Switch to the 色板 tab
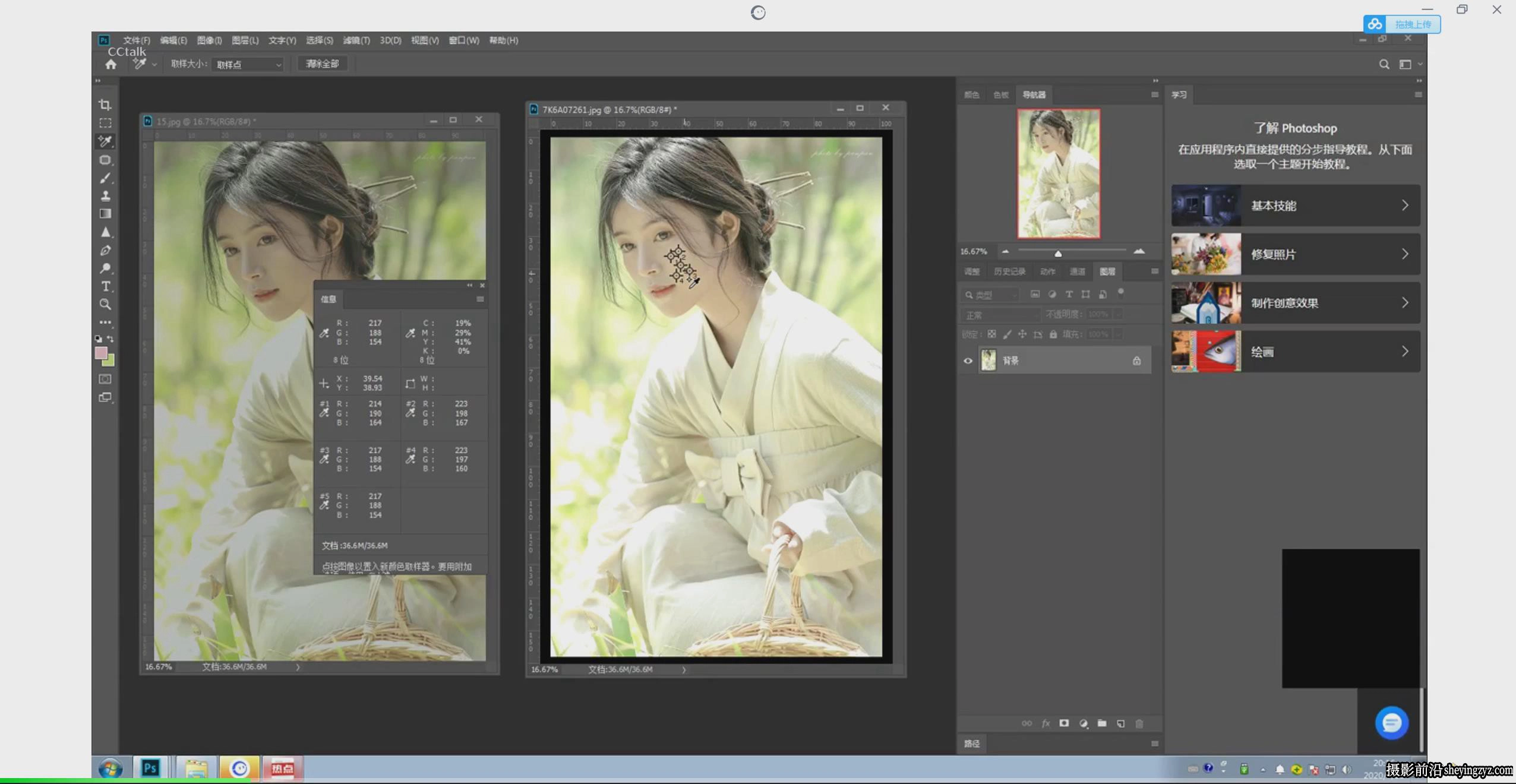Screen dimensions: 1516x784 (x=1001, y=95)
